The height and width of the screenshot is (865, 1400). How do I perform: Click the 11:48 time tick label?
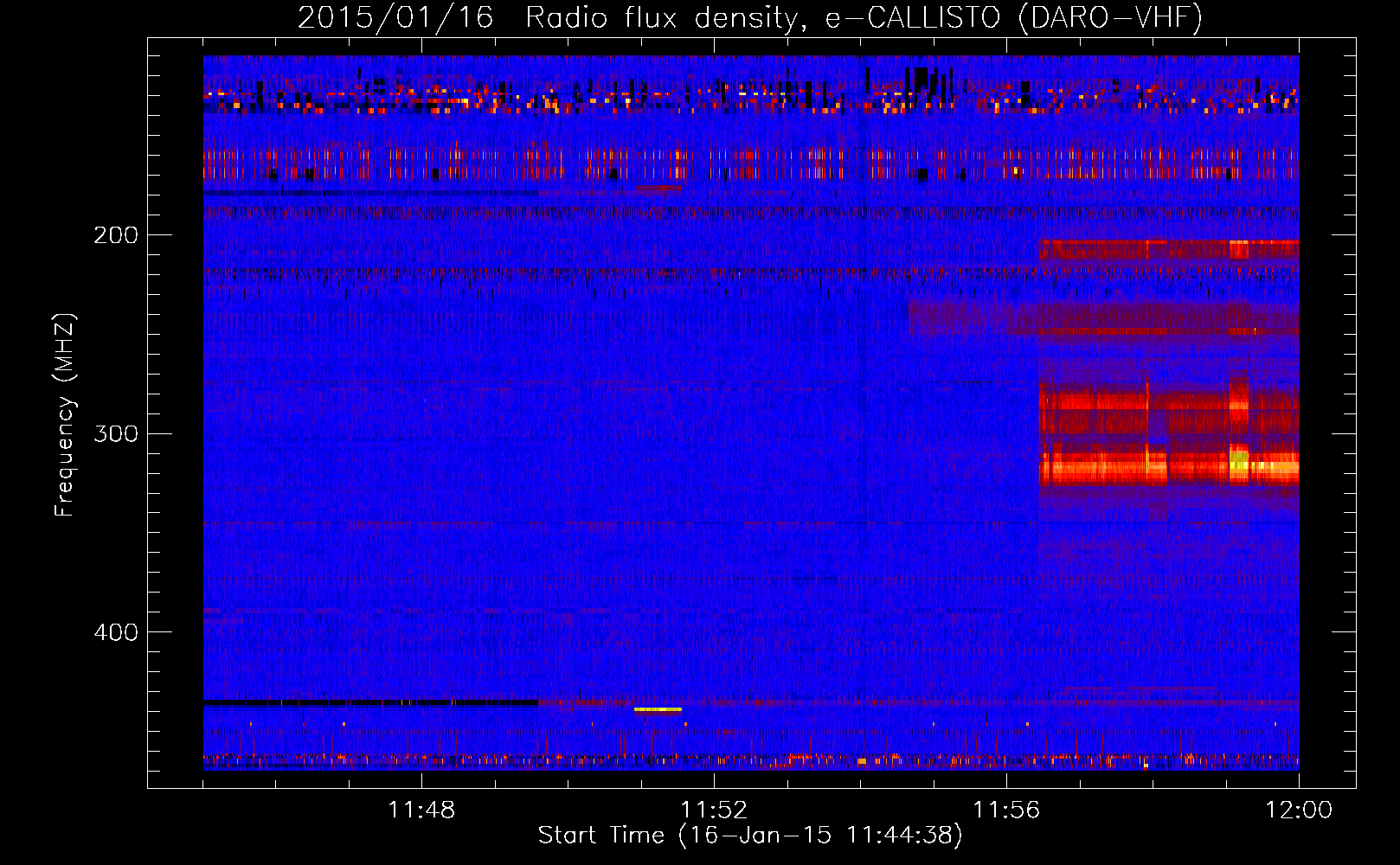(x=421, y=810)
